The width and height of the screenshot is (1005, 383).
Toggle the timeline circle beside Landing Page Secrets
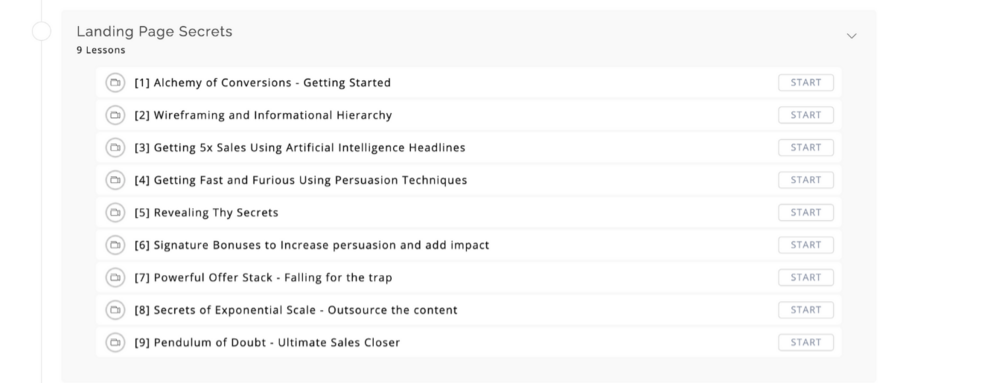[42, 31]
